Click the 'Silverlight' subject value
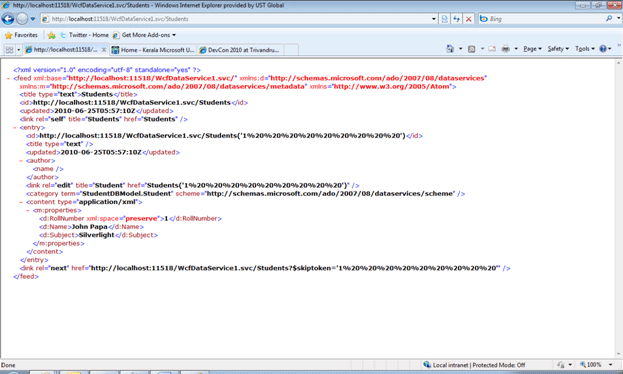 [97, 235]
